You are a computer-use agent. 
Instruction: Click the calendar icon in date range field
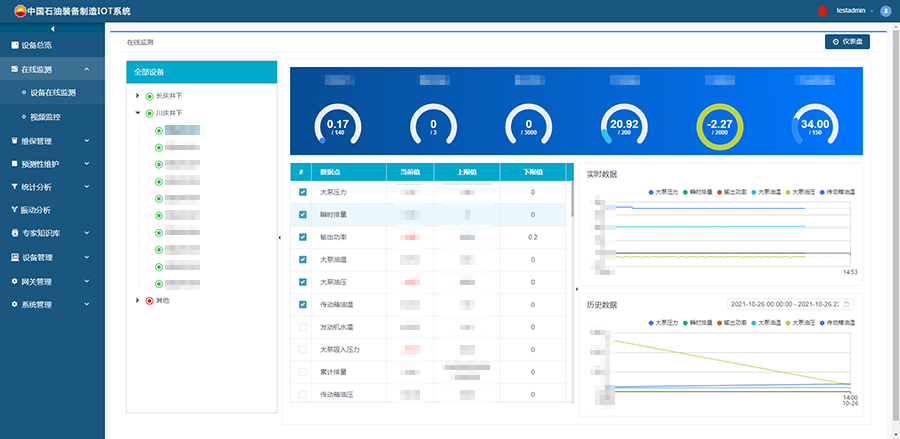[x=847, y=304]
